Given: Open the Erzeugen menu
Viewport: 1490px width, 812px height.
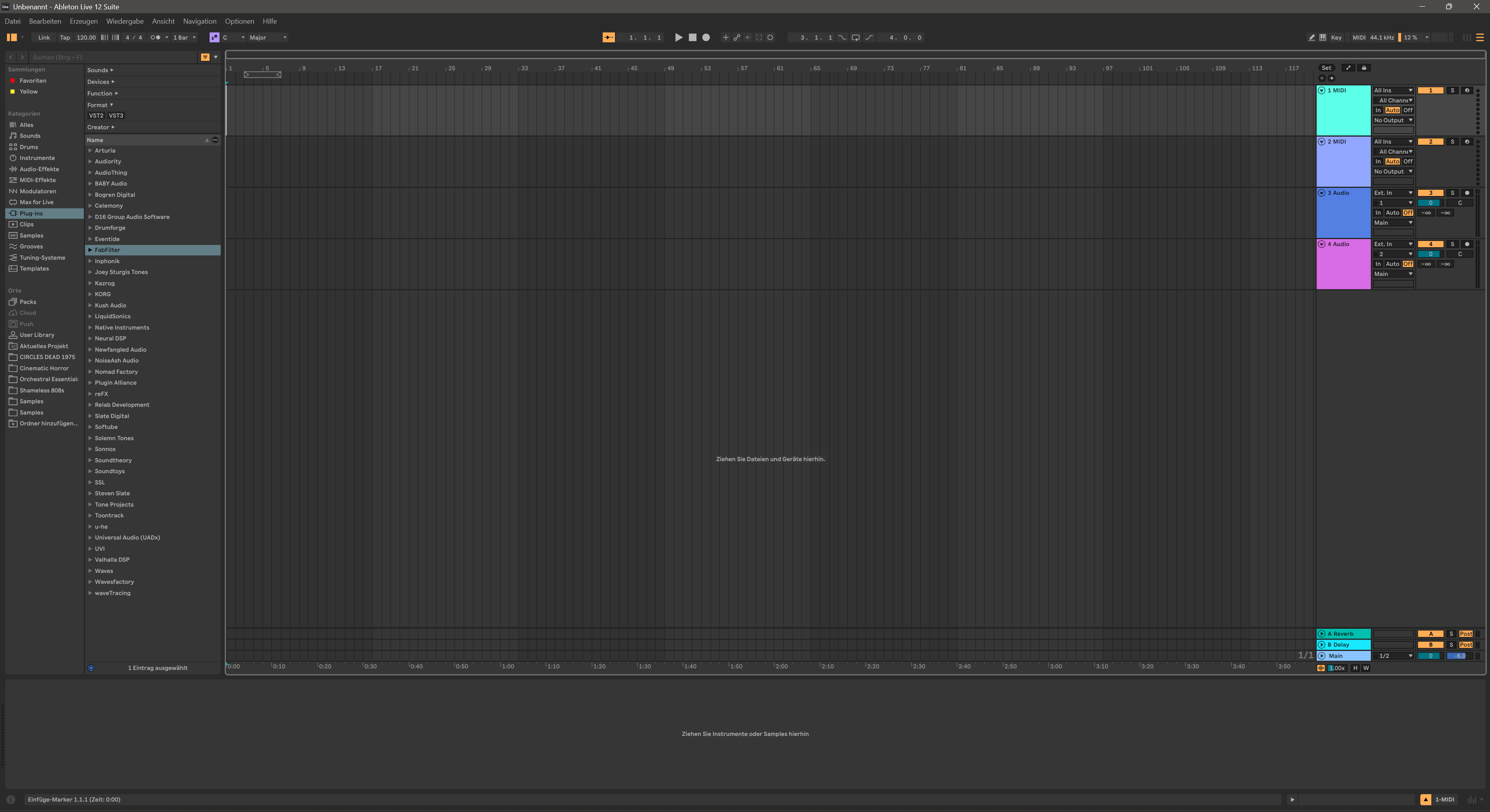Looking at the screenshot, I should pos(83,21).
